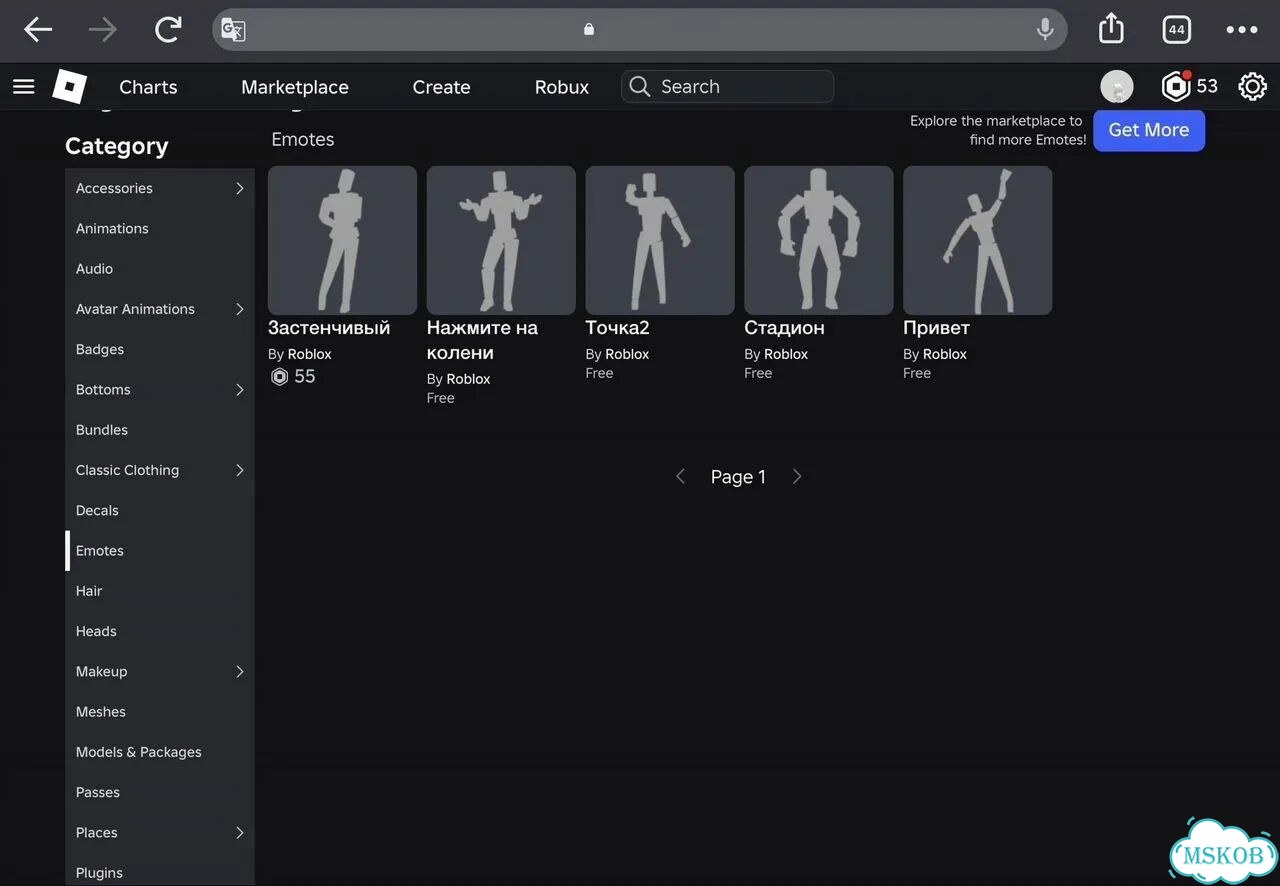This screenshot has height=886, width=1280.
Task: Select the Meshes category
Action: 160,712
